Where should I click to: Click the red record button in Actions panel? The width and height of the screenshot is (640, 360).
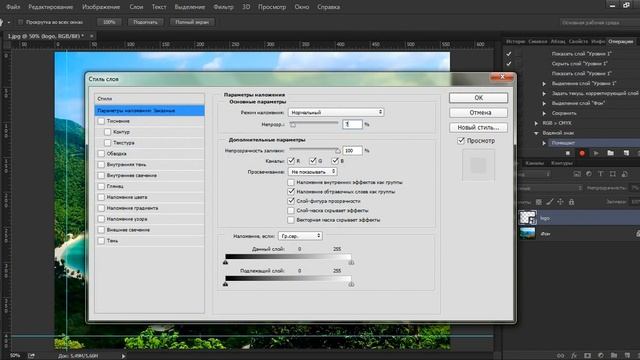tap(582, 153)
